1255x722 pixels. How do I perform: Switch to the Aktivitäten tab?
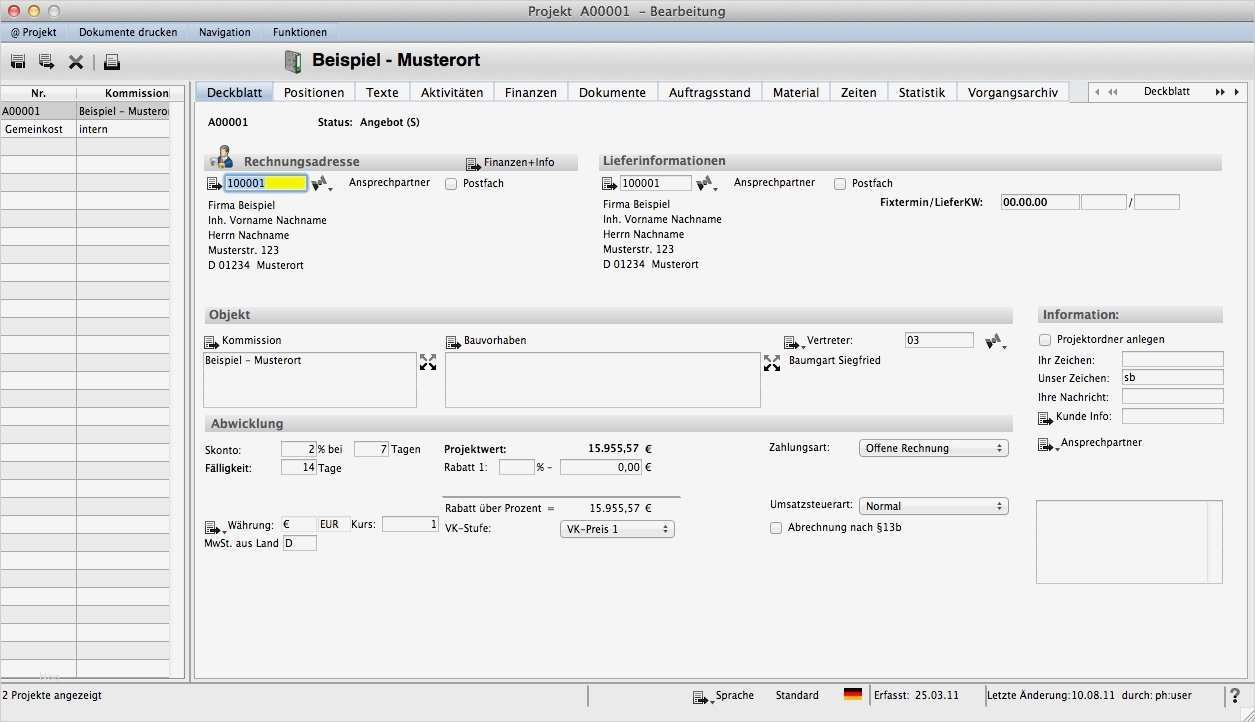[452, 92]
